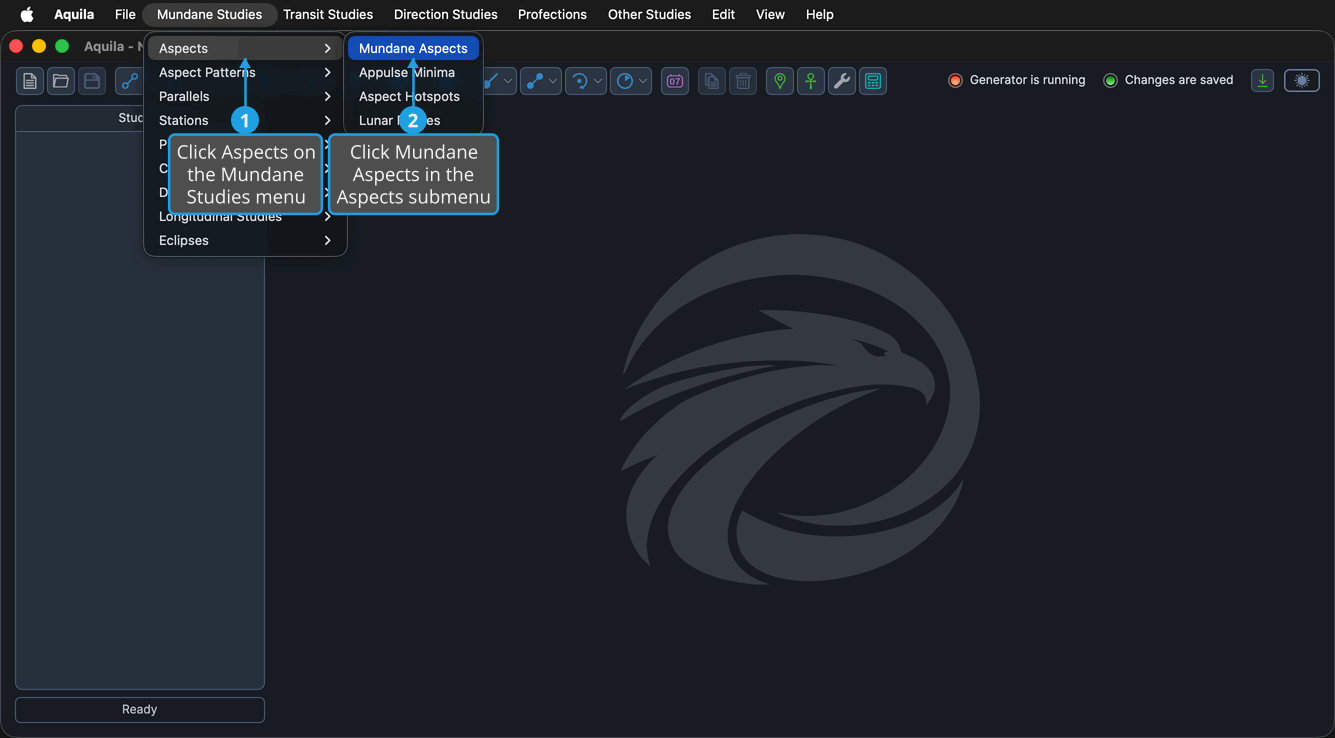This screenshot has width=1335, height=738.
Task: Open a file with the folder icon
Action: coord(61,81)
